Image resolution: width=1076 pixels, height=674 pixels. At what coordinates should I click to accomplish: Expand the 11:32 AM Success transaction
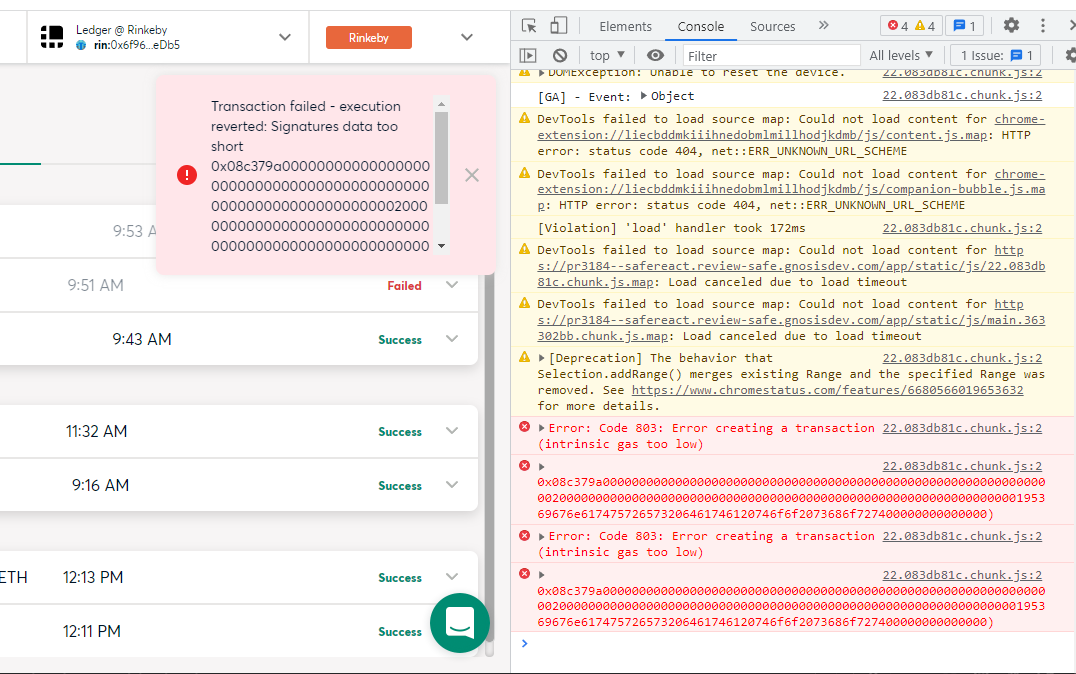[x=452, y=430]
